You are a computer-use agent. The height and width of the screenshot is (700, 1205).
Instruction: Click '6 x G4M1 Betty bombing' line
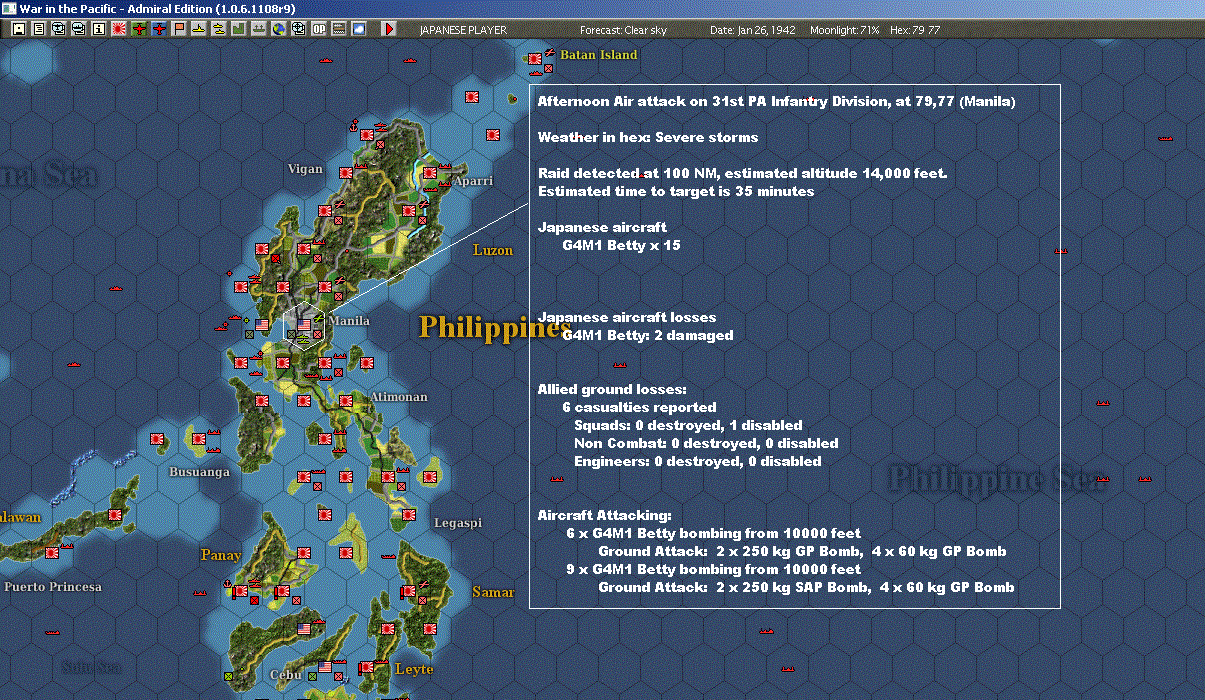(713, 533)
